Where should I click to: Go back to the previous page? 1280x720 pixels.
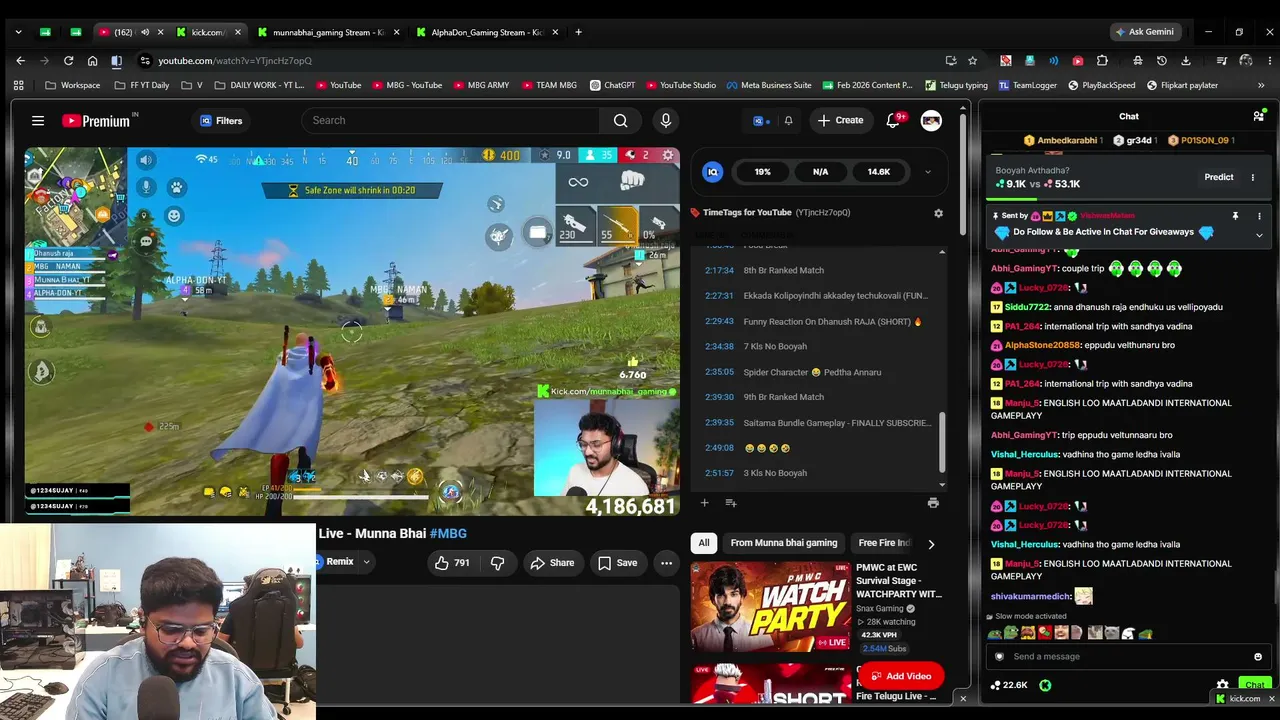click(20, 61)
